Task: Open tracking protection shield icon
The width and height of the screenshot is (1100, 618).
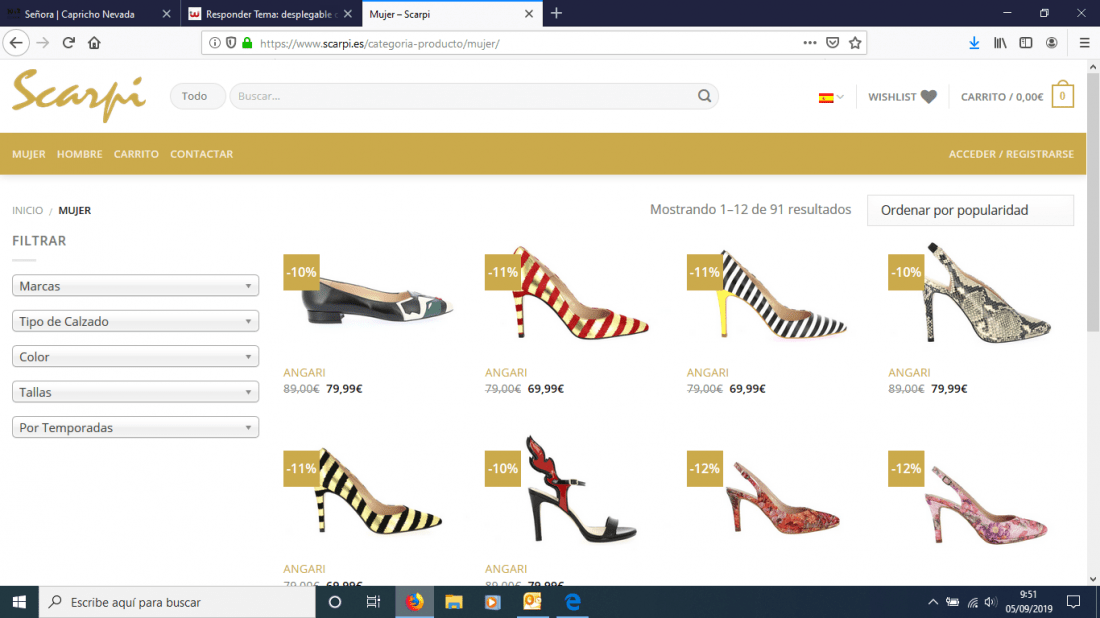Action: point(231,43)
